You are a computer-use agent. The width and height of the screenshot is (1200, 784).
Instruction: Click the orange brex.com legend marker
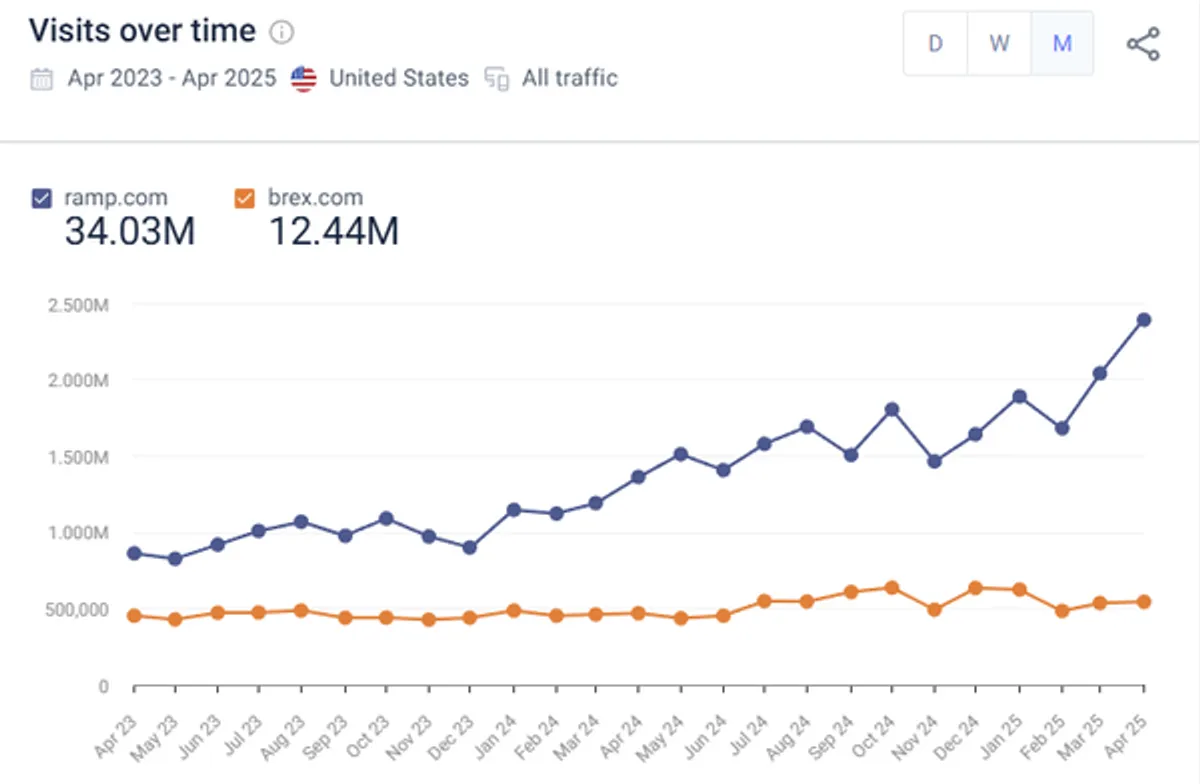[x=243, y=197]
